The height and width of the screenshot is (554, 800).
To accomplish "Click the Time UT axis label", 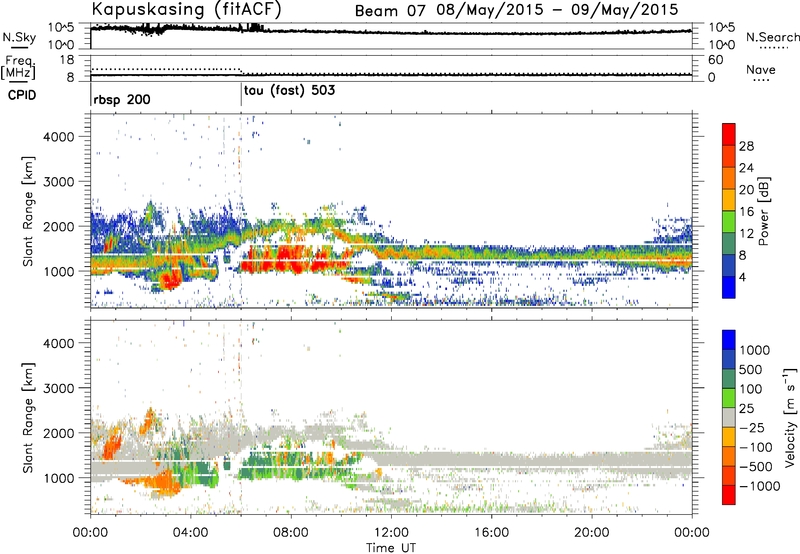I will pos(391,548).
